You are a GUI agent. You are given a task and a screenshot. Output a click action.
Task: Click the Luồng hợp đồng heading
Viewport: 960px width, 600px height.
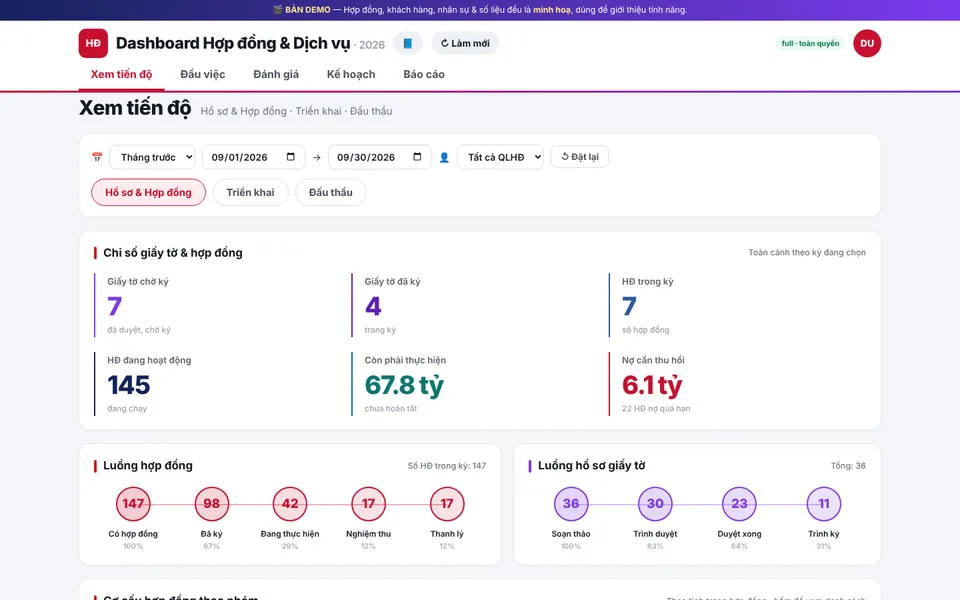point(148,465)
